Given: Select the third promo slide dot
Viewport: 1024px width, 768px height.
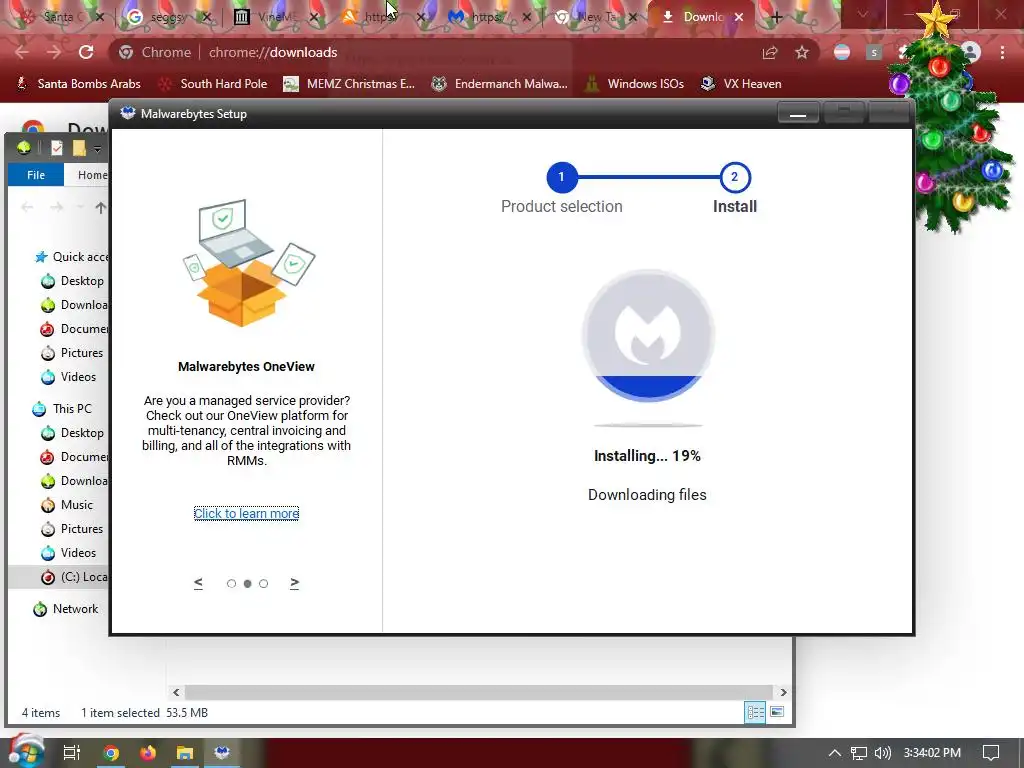Looking at the screenshot, I should (263, 583).
